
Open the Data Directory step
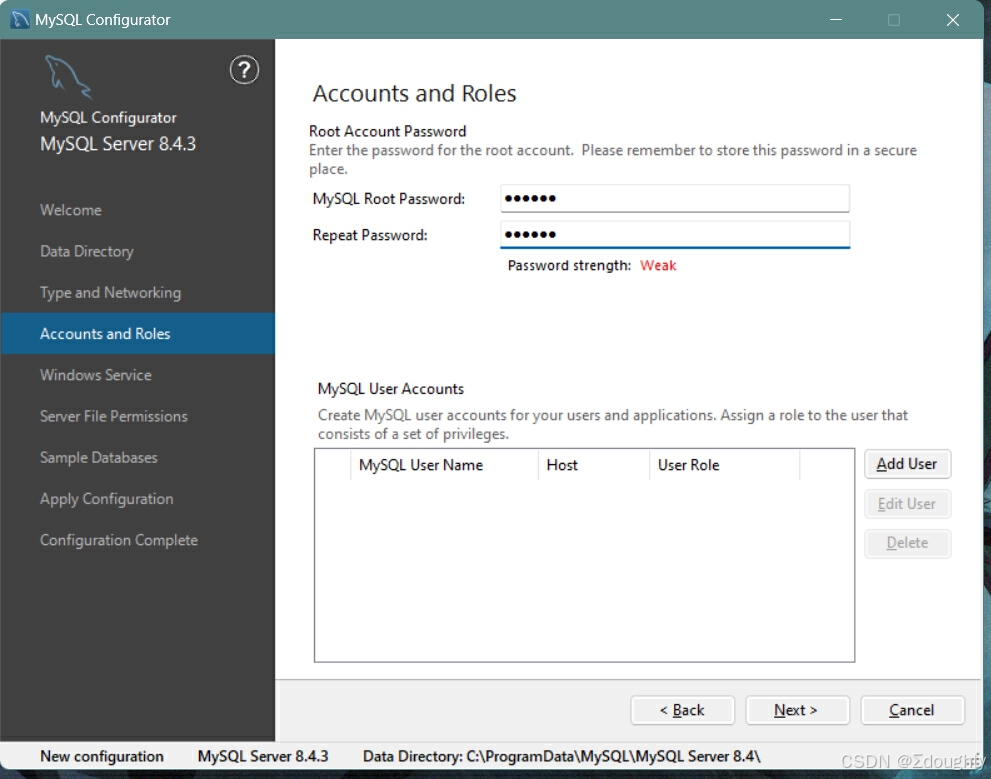pos(87,251)
